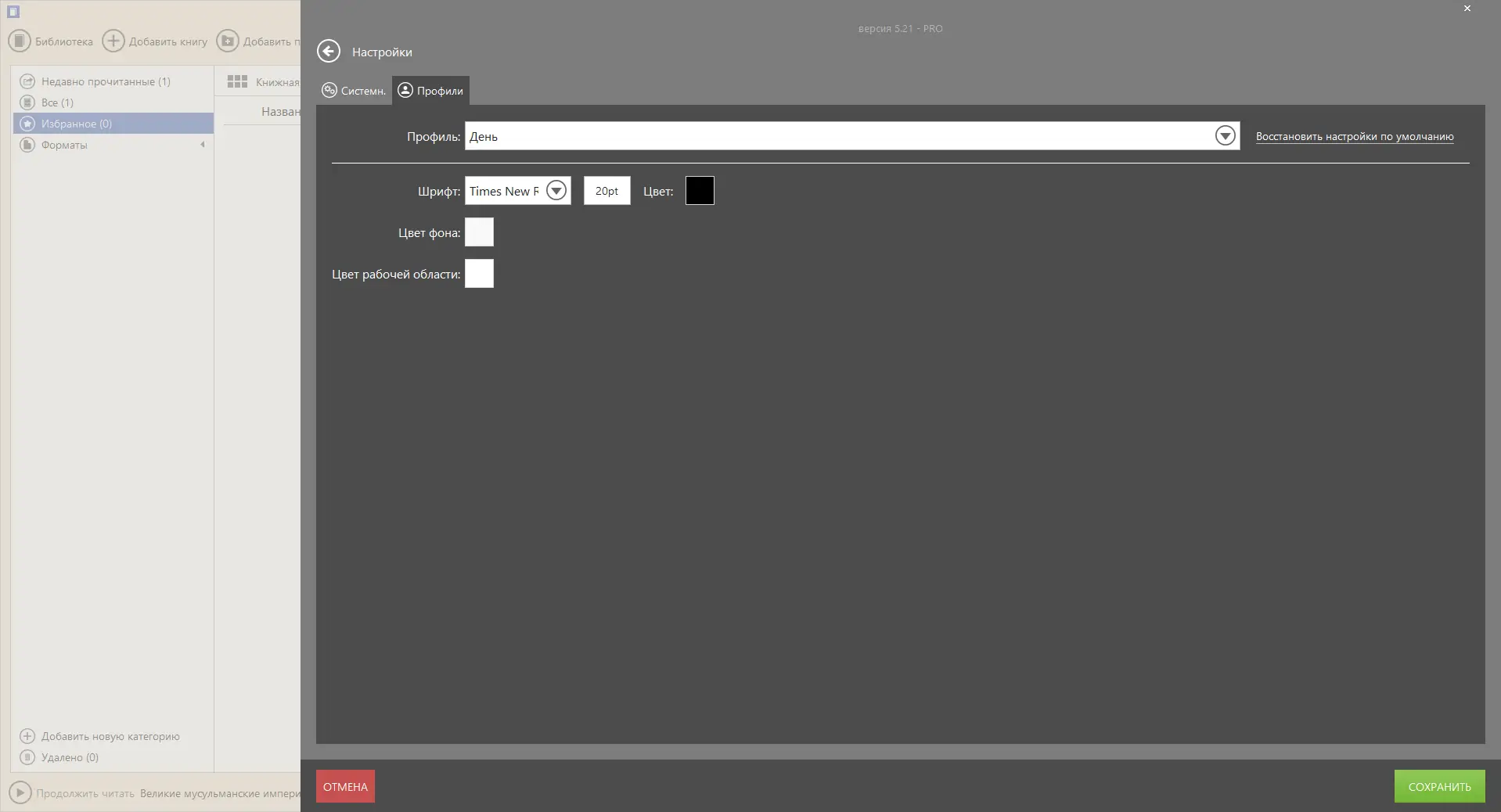Click the Times New Roman font name

[504, 191]
